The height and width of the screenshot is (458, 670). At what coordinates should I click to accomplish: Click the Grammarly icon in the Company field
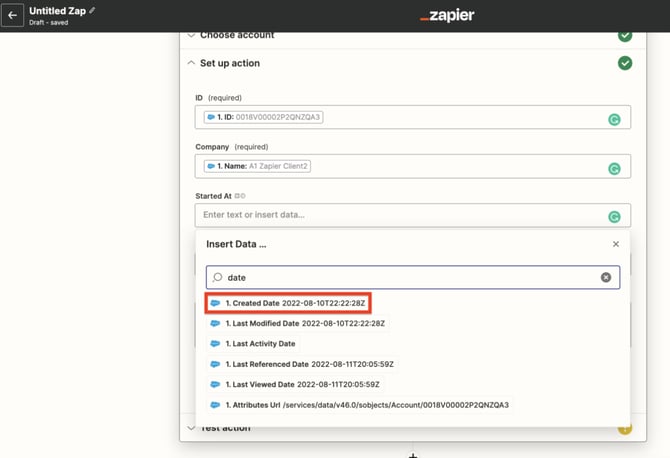(x=615, y=168)
